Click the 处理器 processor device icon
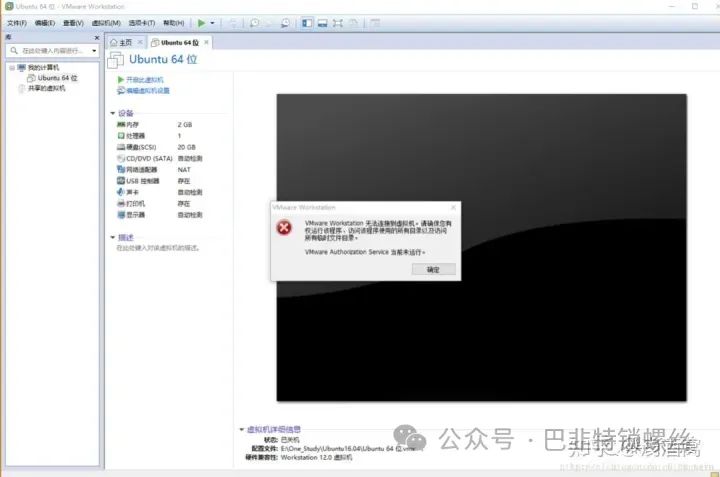The height and width of the screenshot is (477, 720). 121,136
